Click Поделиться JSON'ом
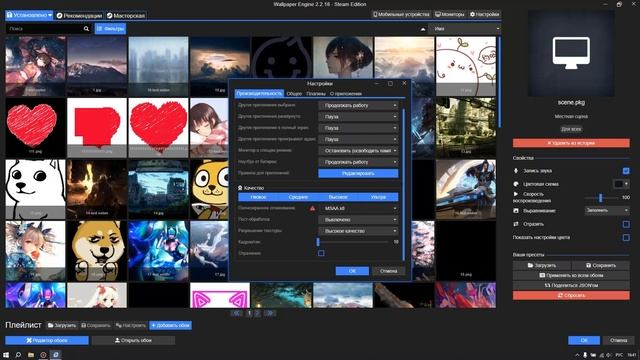Viewport: 640px width, 360px height. pyautogui.click(x=571, y=285)
